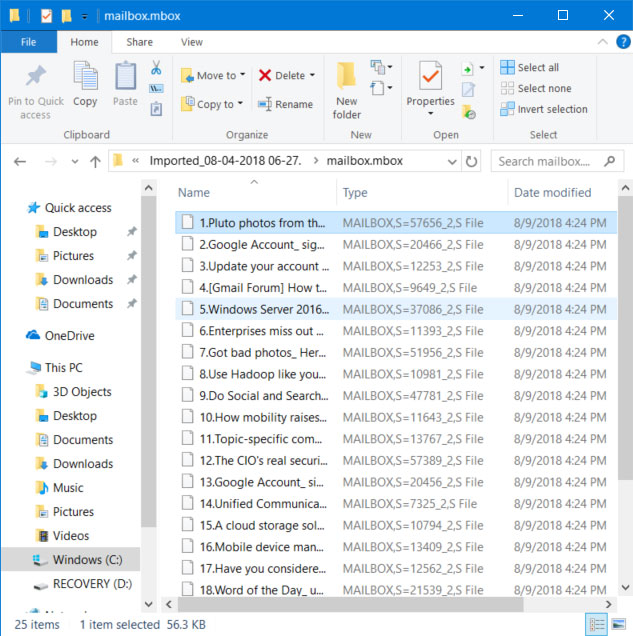Open 3D Objects folder
The width and height of the screenshot is (633, 636).
[x=73, y=391]
